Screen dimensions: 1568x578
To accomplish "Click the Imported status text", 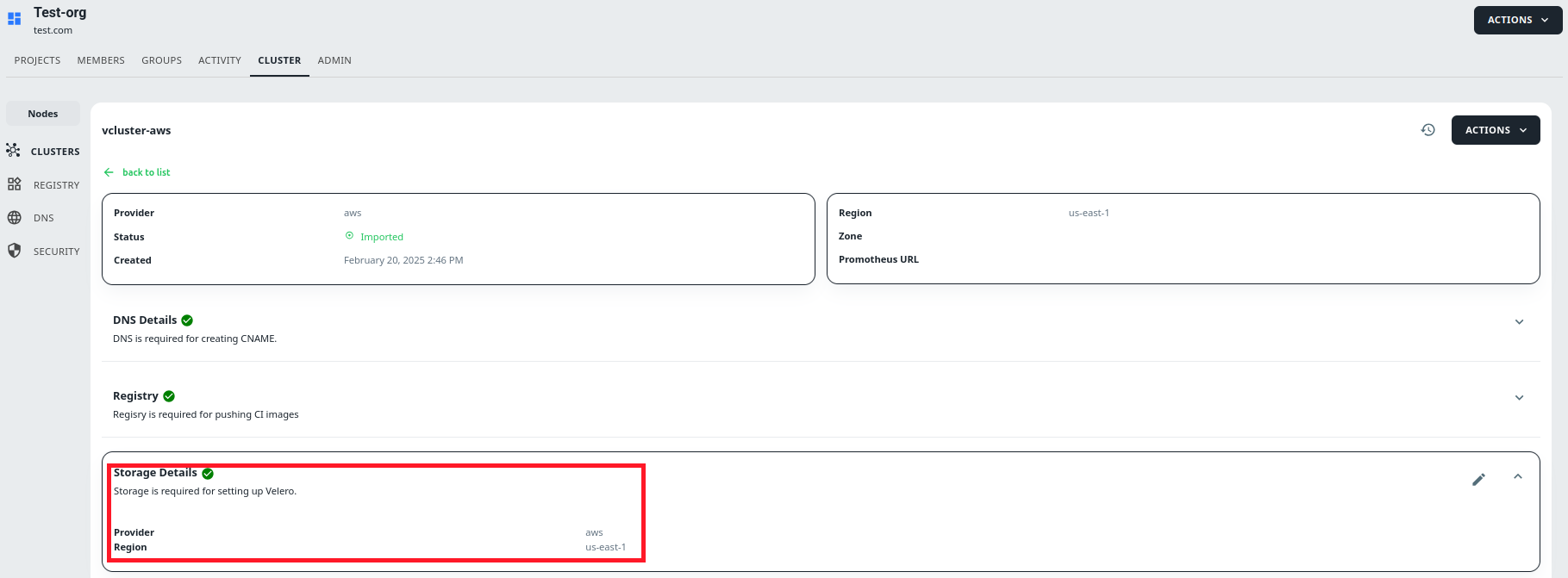I will click(382, 237).
